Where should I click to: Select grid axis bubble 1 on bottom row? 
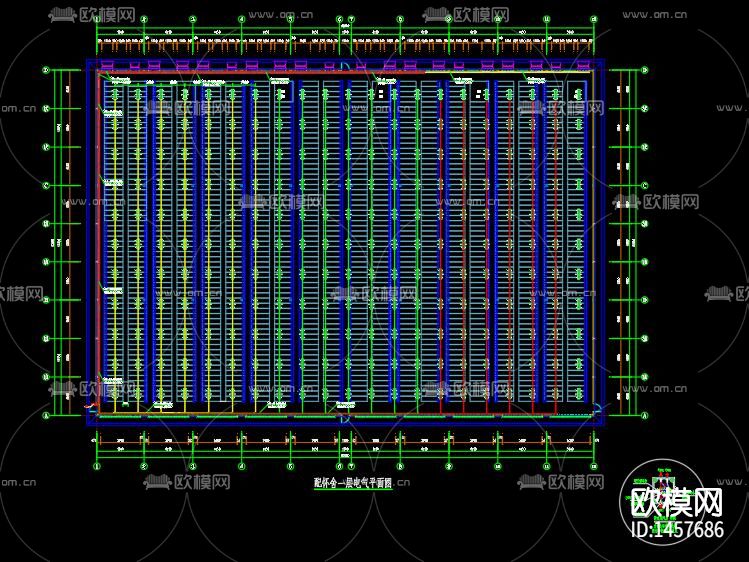(97, 466)
